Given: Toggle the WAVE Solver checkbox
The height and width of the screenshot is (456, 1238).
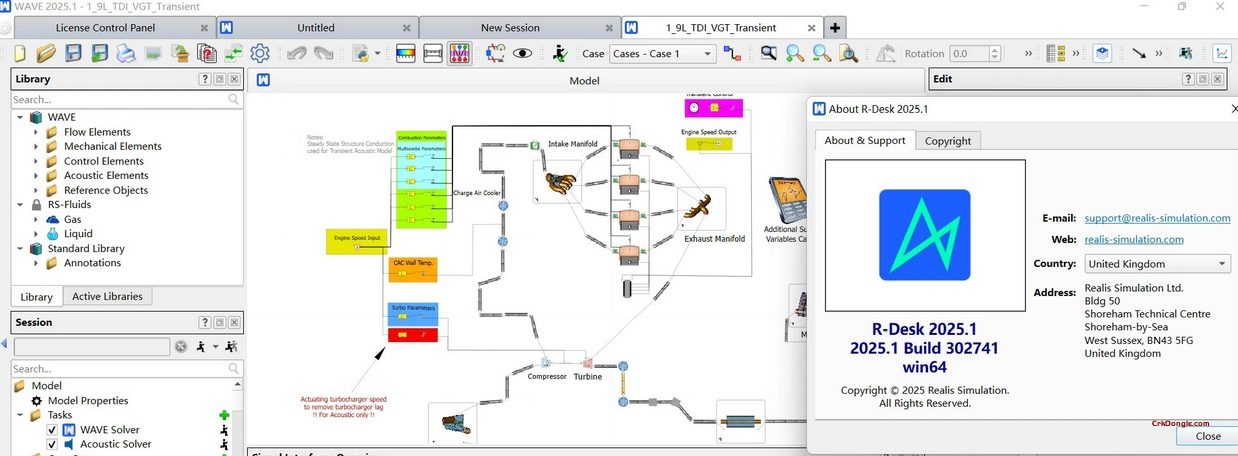Looking at the screenshot, I should (53, 430).
